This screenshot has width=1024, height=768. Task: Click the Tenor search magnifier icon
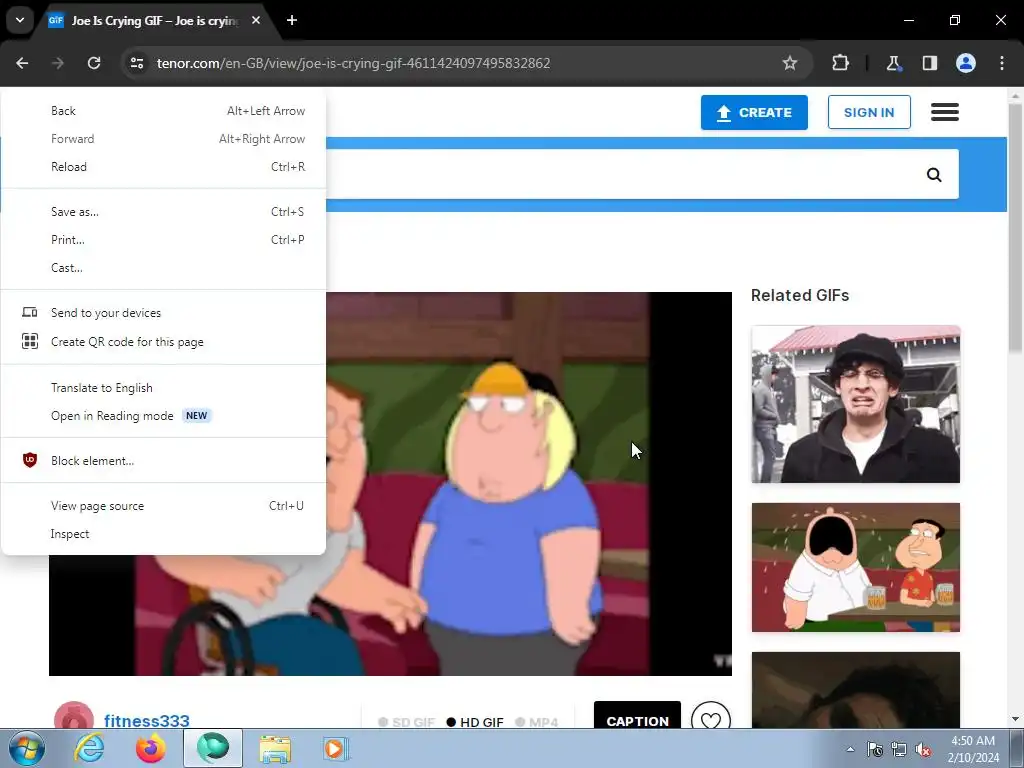click(x=934, y=174)
